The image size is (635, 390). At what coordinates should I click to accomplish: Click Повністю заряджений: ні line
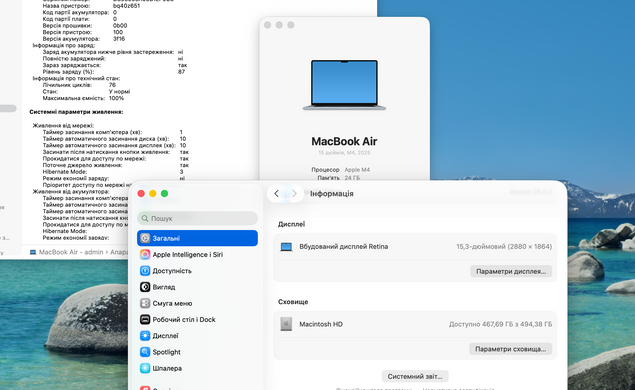coord(113,58)
